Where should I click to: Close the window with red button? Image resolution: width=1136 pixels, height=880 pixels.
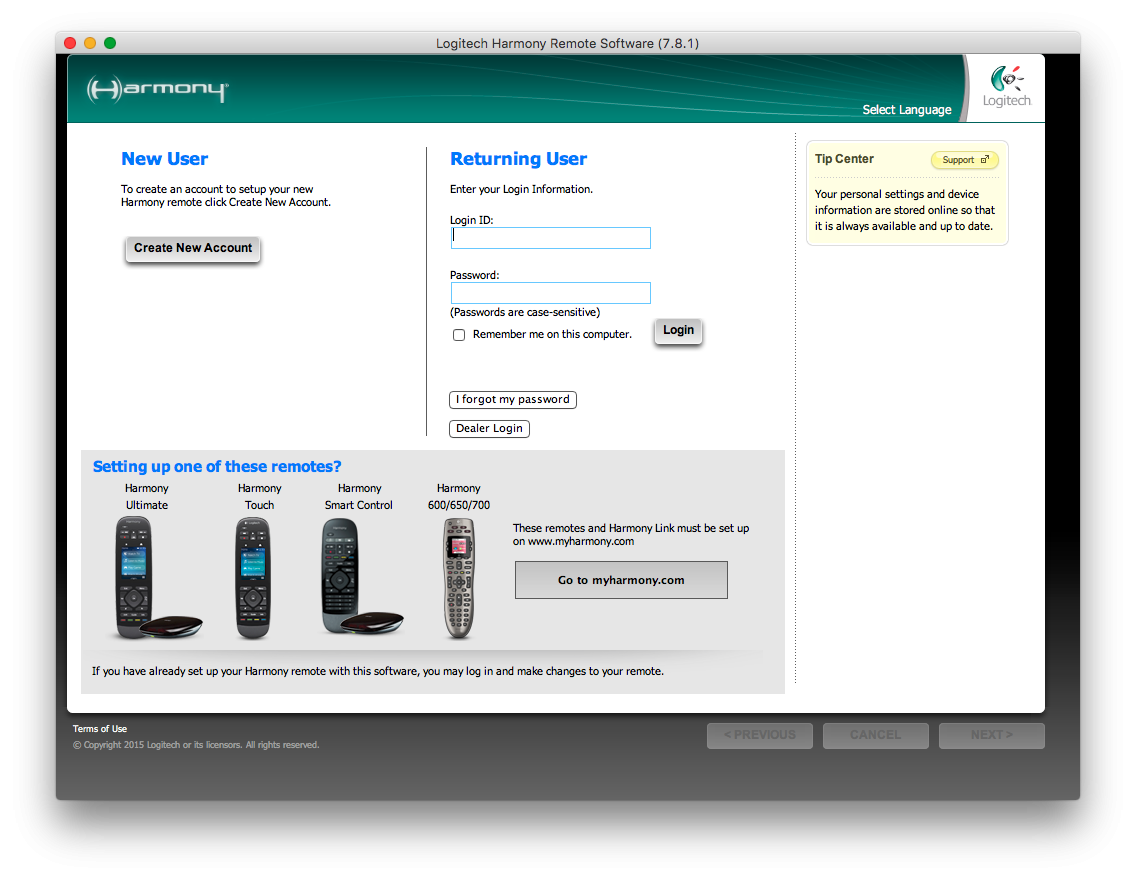(70, 43)
